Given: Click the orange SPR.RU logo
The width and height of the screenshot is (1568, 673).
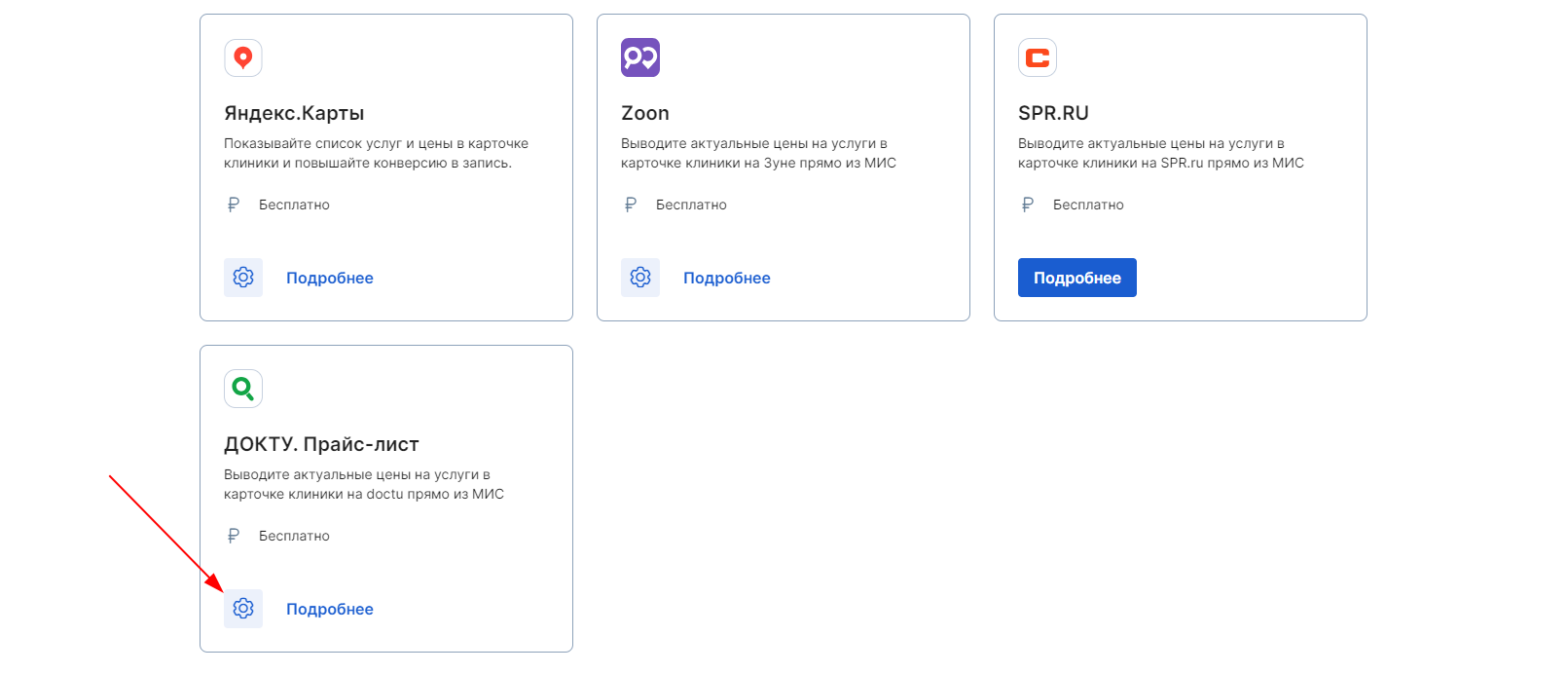Looking at the screenshot, I should point(1038,57).
